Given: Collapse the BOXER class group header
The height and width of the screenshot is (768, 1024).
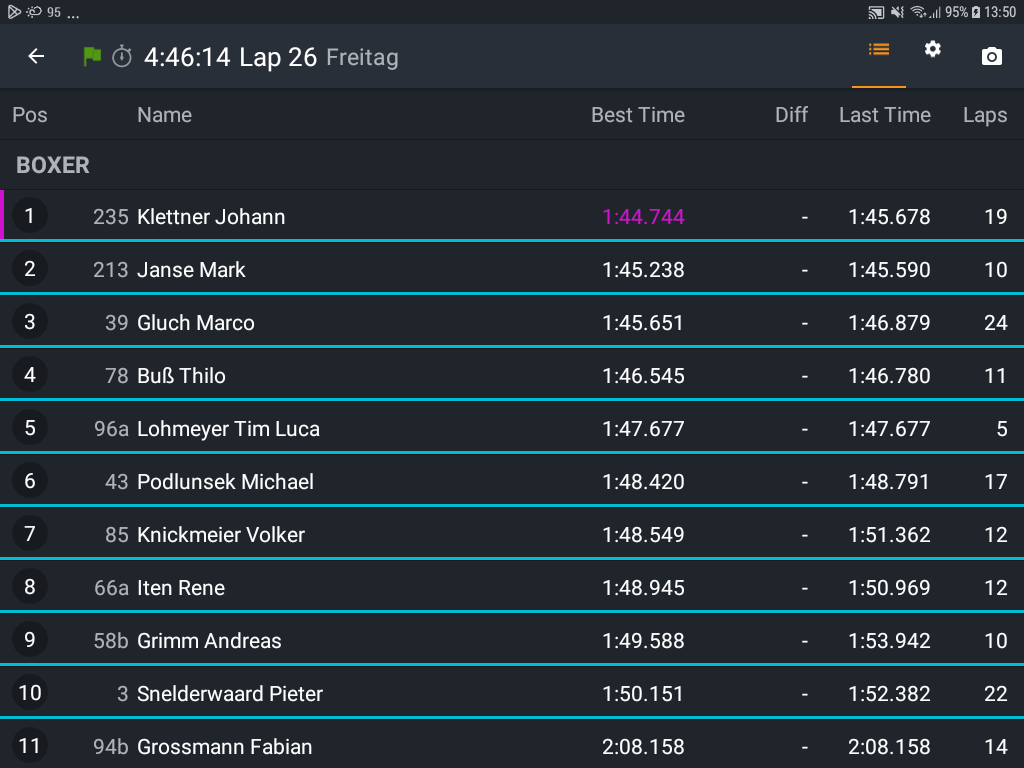Looking at the screenshot, I should pyautogui.click(x=53, y=165).
